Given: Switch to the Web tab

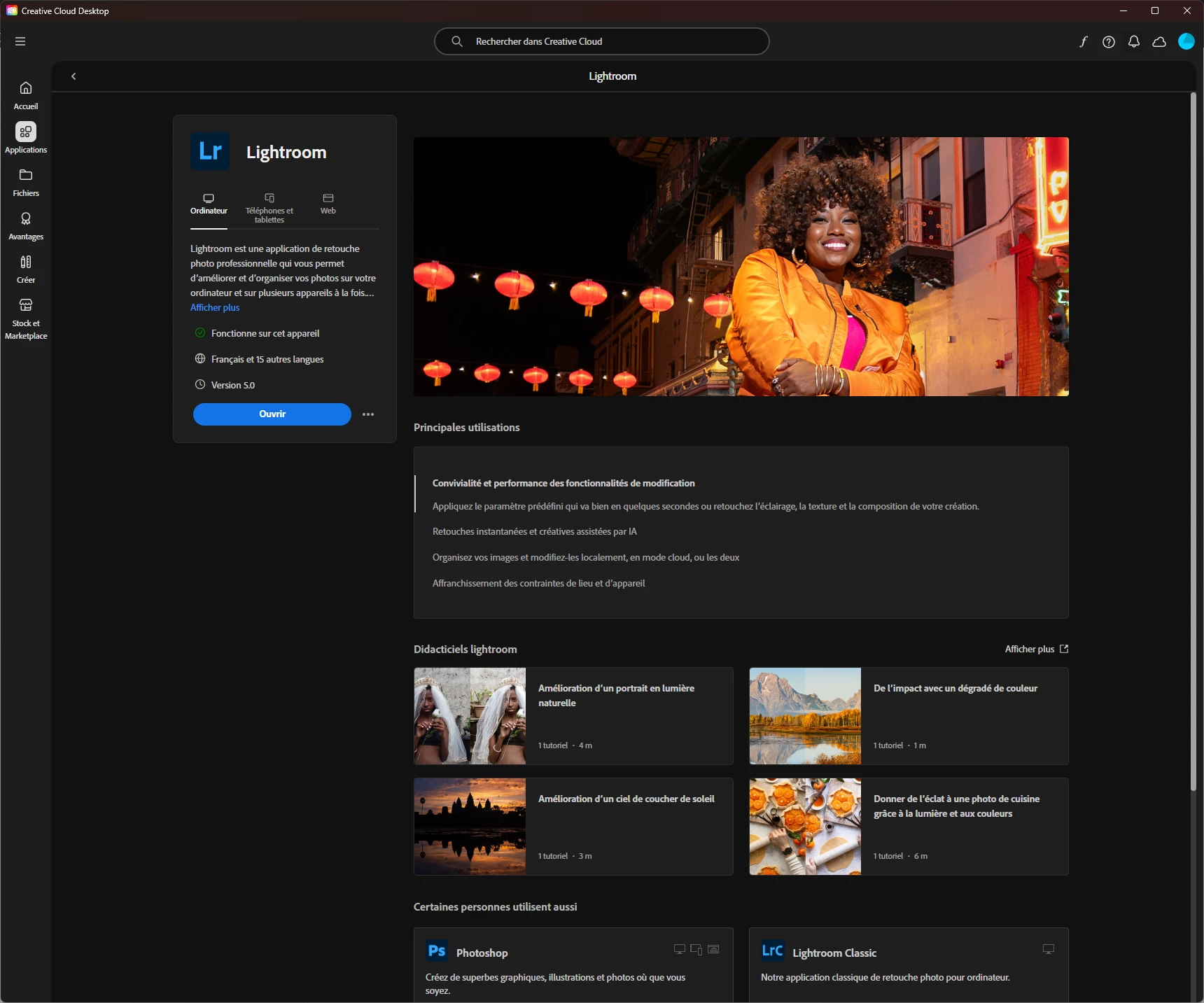Looking at the screenshot, I should (328, 204).
